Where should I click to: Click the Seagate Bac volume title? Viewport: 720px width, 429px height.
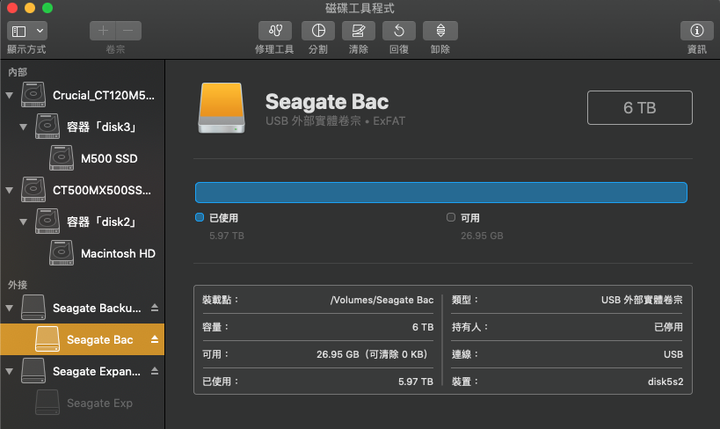[x=327, y=102]
